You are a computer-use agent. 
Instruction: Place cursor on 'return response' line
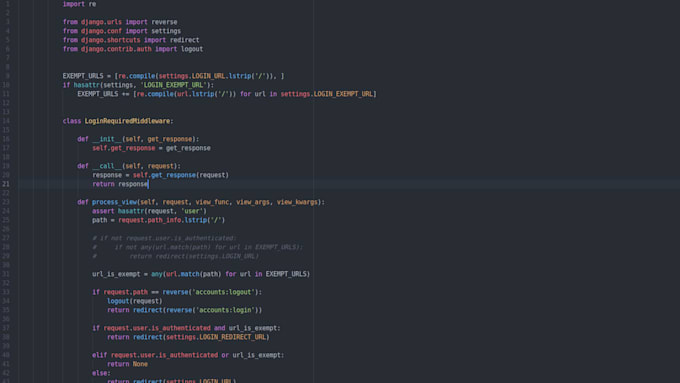pyautogui.click(x=120, y=184)
